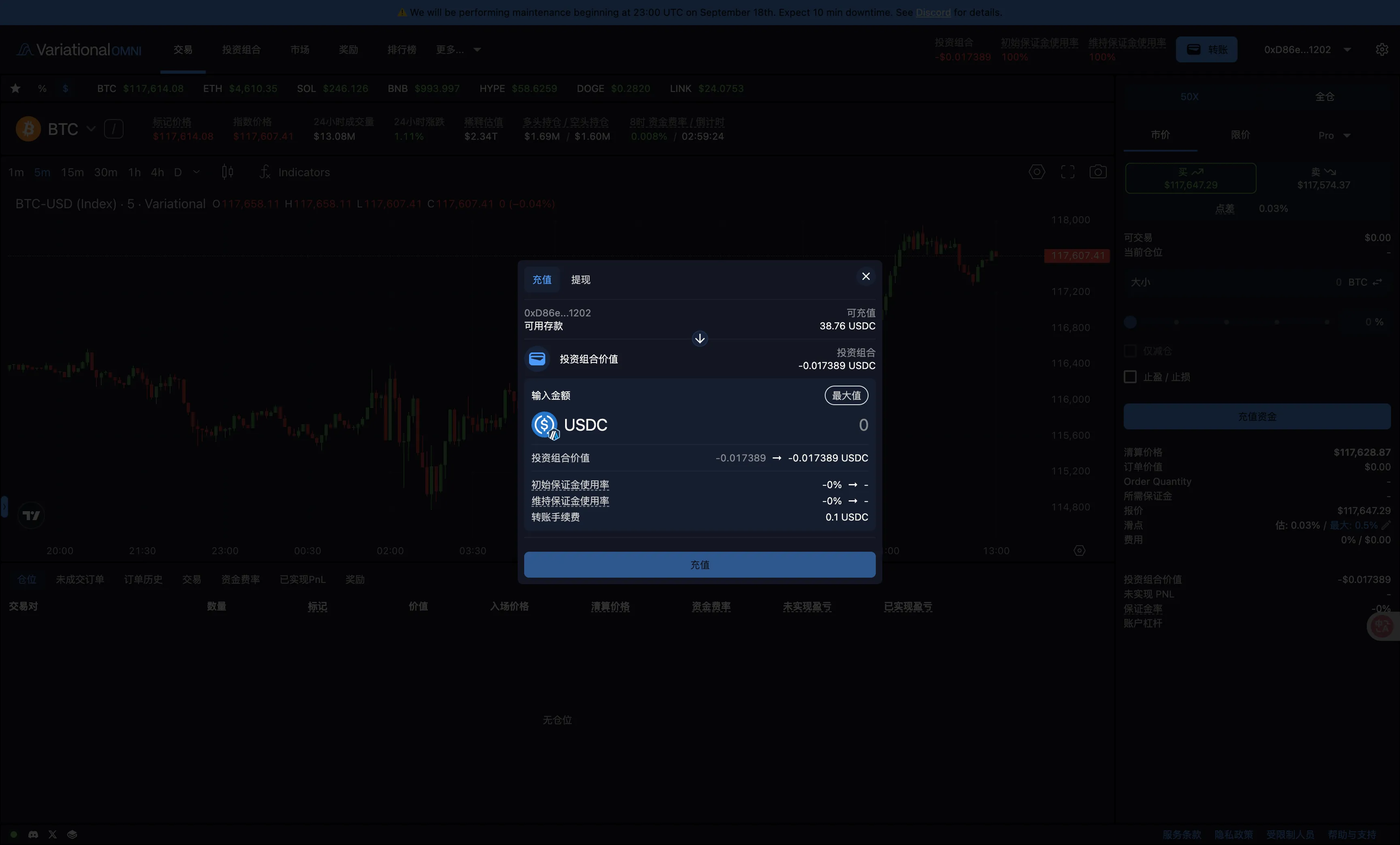This screenshot has height=845, width=1400.
Task: Open the Indicators fx button
Action: pos(295,172)
